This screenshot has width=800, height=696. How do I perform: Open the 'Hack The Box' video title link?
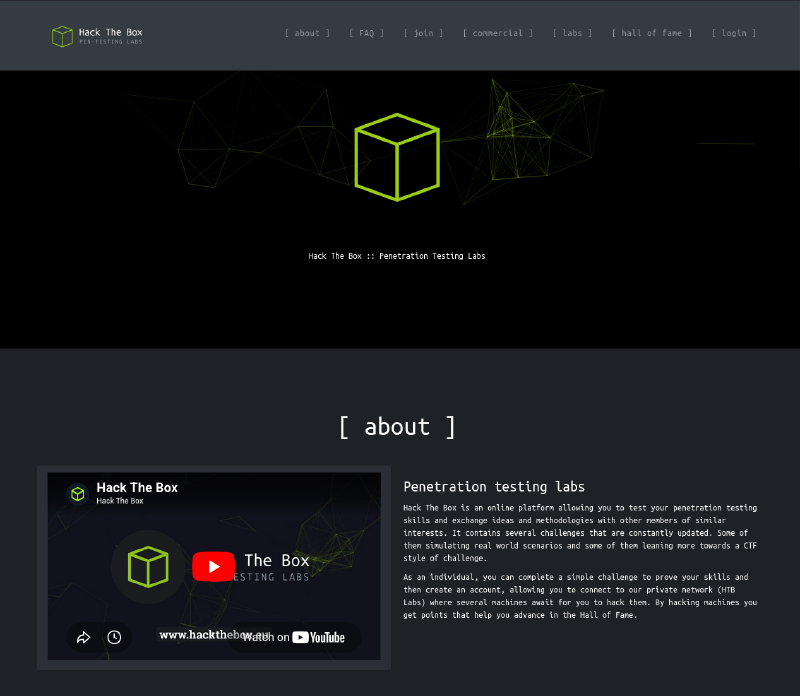click(137, 488)
